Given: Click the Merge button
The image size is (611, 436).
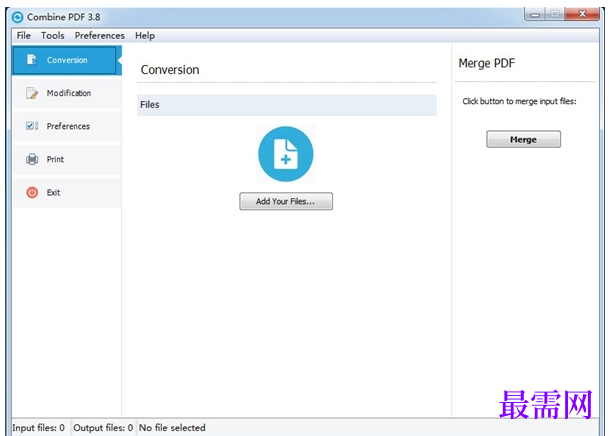Looking at the screenshot, I should tap(523, 139).
